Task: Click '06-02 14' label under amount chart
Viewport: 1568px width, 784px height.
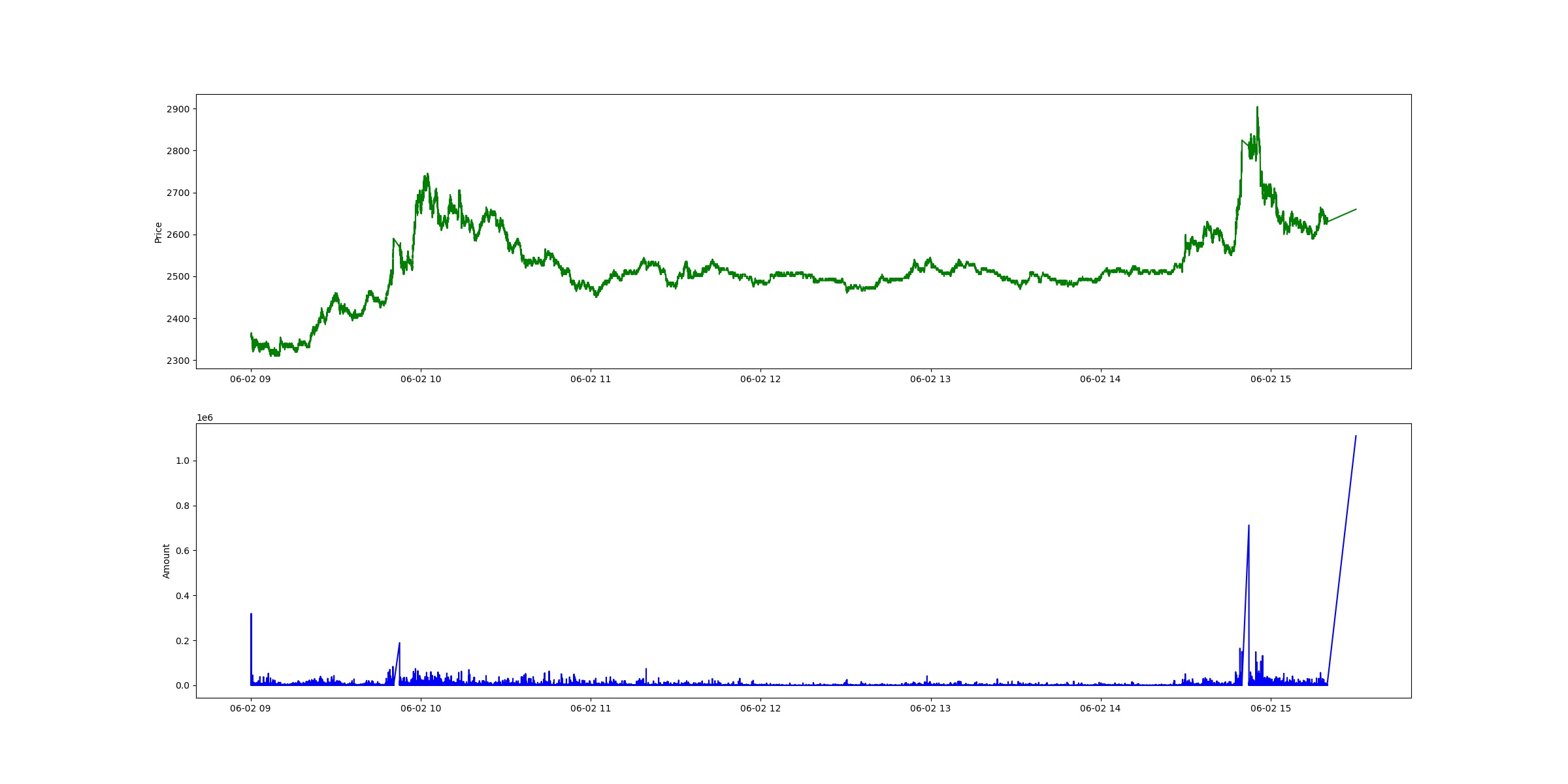Action: [x=1100, y=708]
